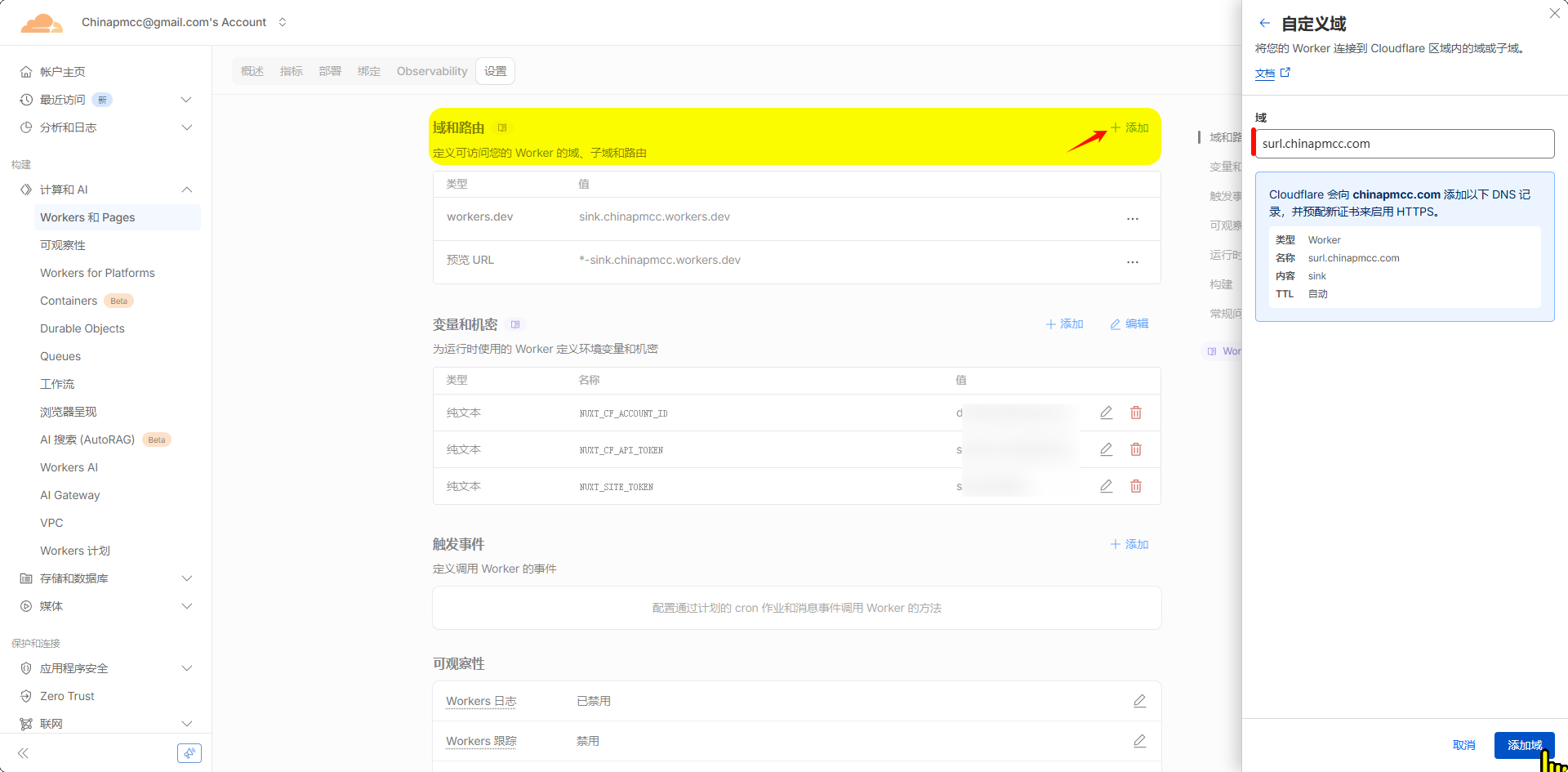Screen dimensions: 1568x772
Task: Delete the NUXT_CF_ACCOUNT_ID variable
Action: tap(1135, 413)
